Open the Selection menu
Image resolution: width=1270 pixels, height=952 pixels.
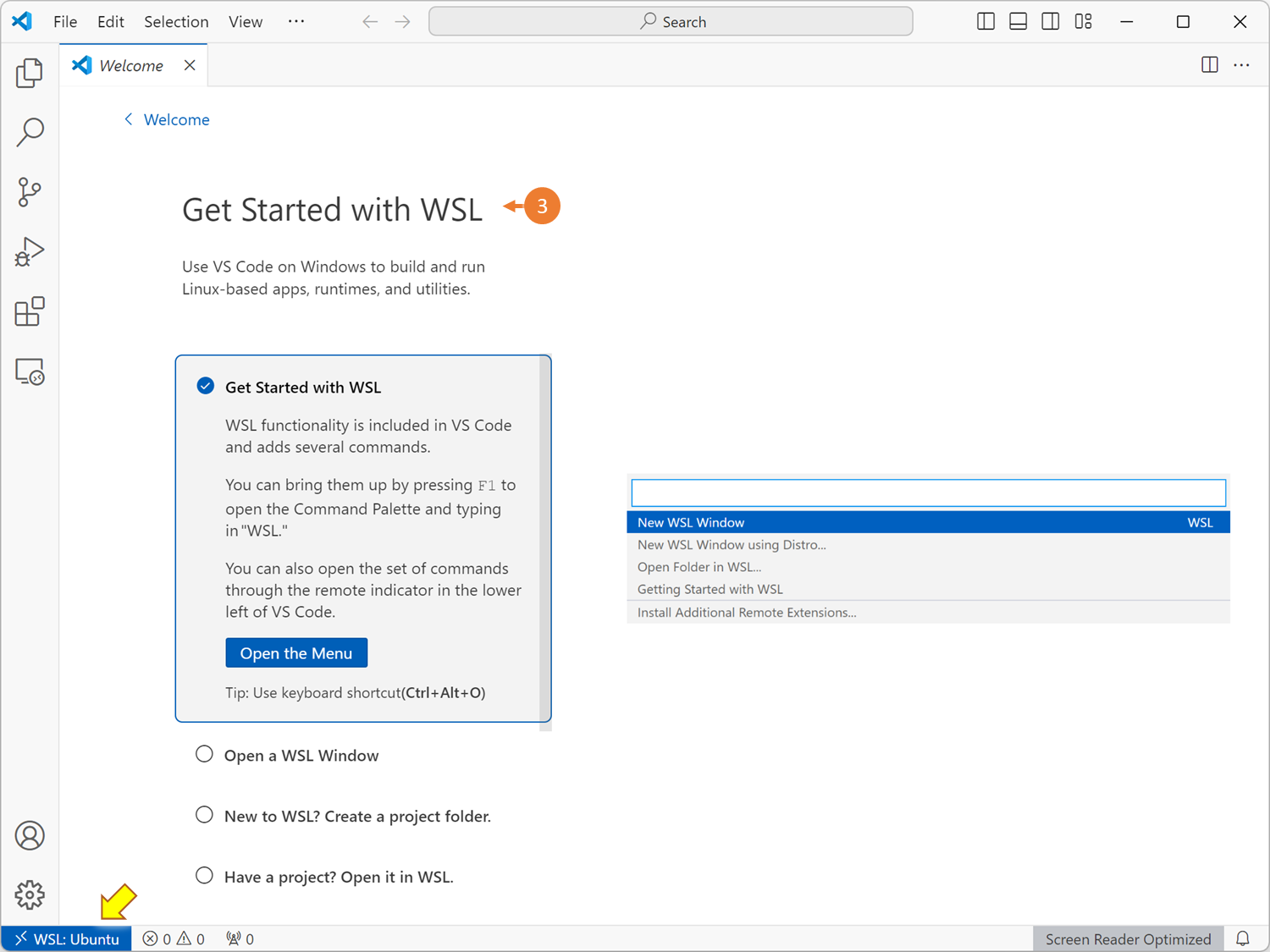(176, 21)
